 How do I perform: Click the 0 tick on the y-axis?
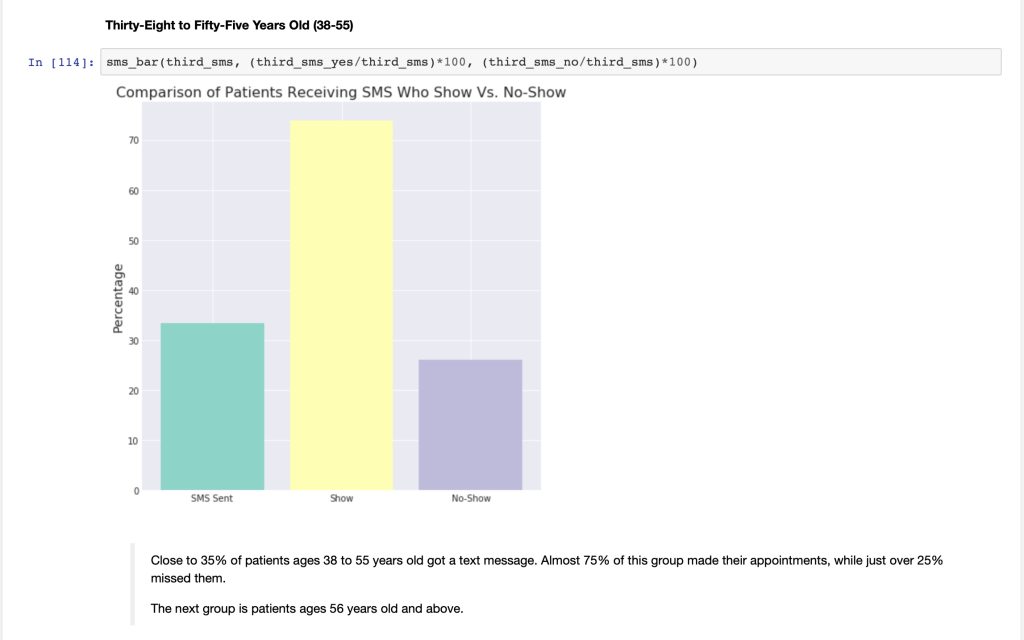[136, 491]
